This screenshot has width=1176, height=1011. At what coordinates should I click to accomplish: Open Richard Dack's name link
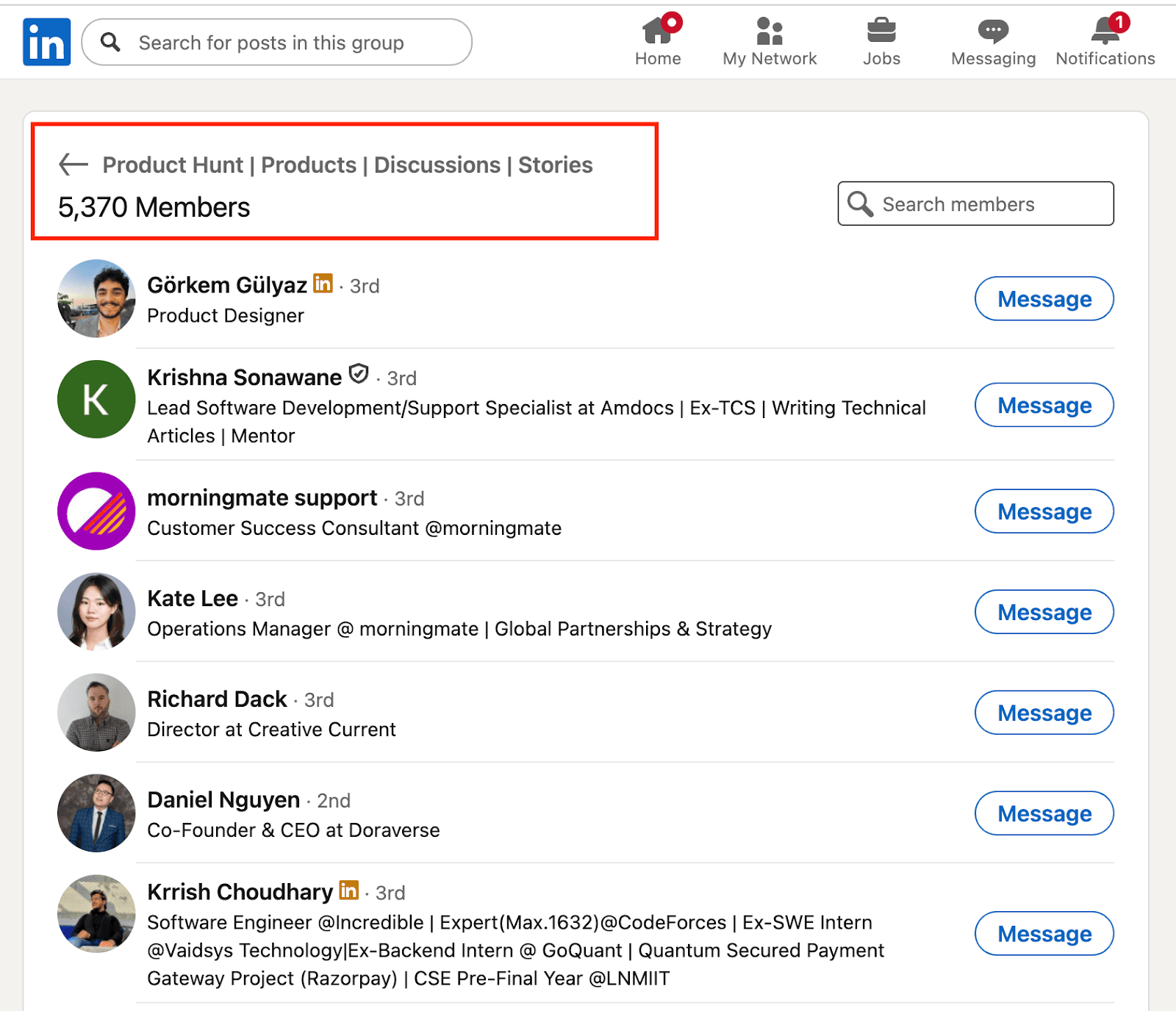tap(218, 699)
